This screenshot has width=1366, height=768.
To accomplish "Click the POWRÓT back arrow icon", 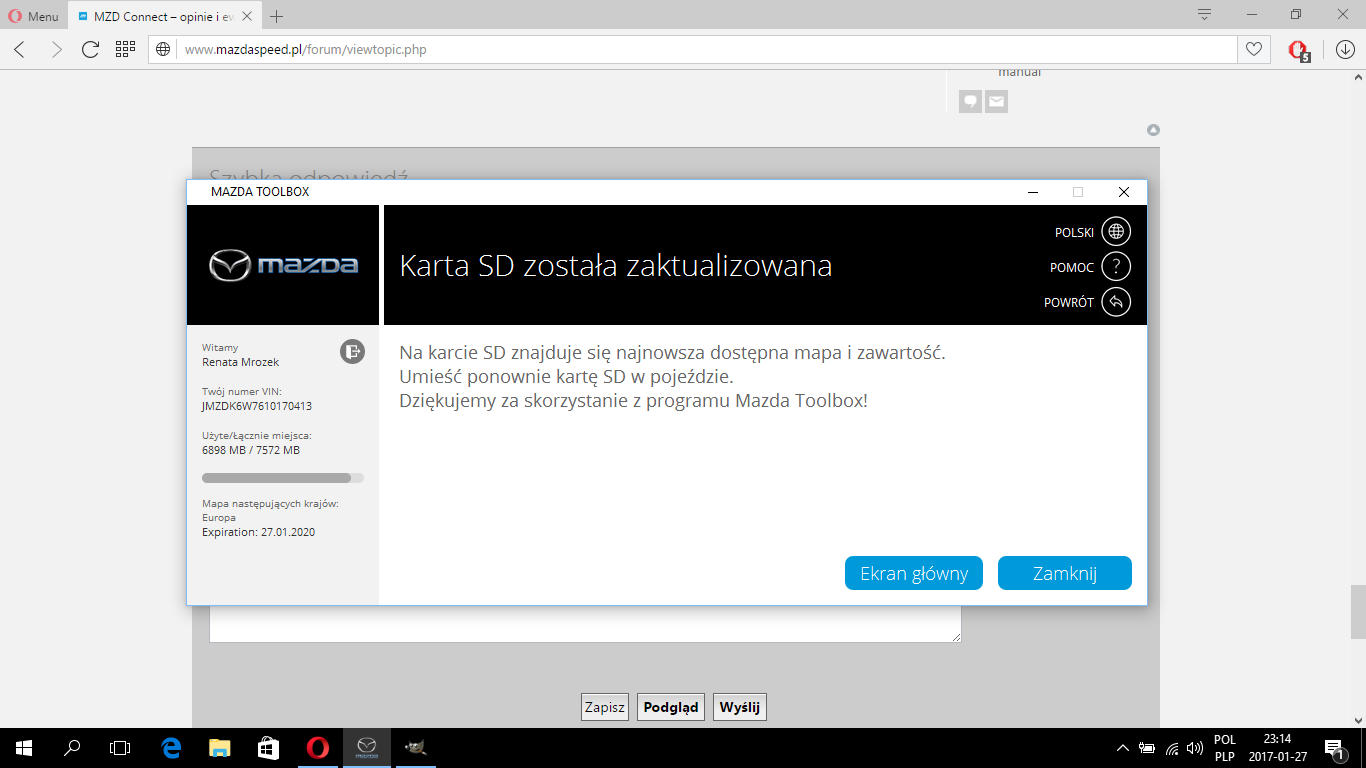I will point(1116,302).
